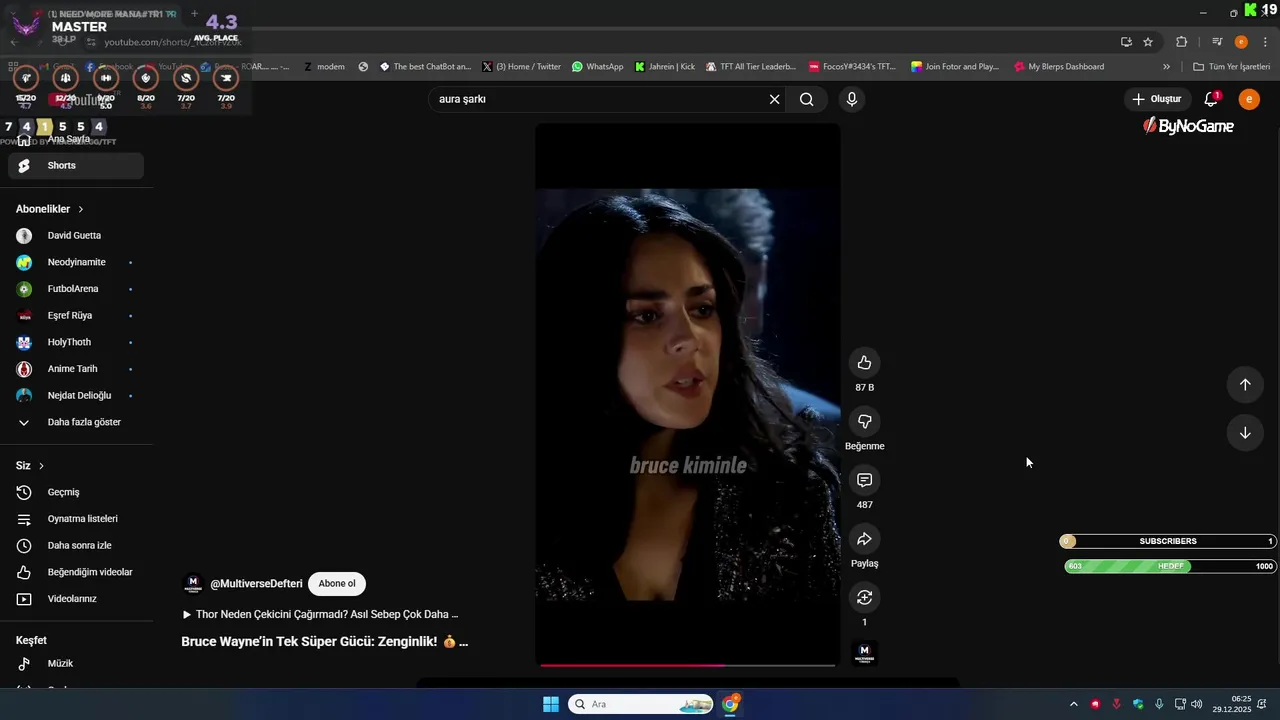This screenshot has height=720, width=1280.
Task: Open the TFT All Tier Leaderboard bookmark
Action: [751, 67]
